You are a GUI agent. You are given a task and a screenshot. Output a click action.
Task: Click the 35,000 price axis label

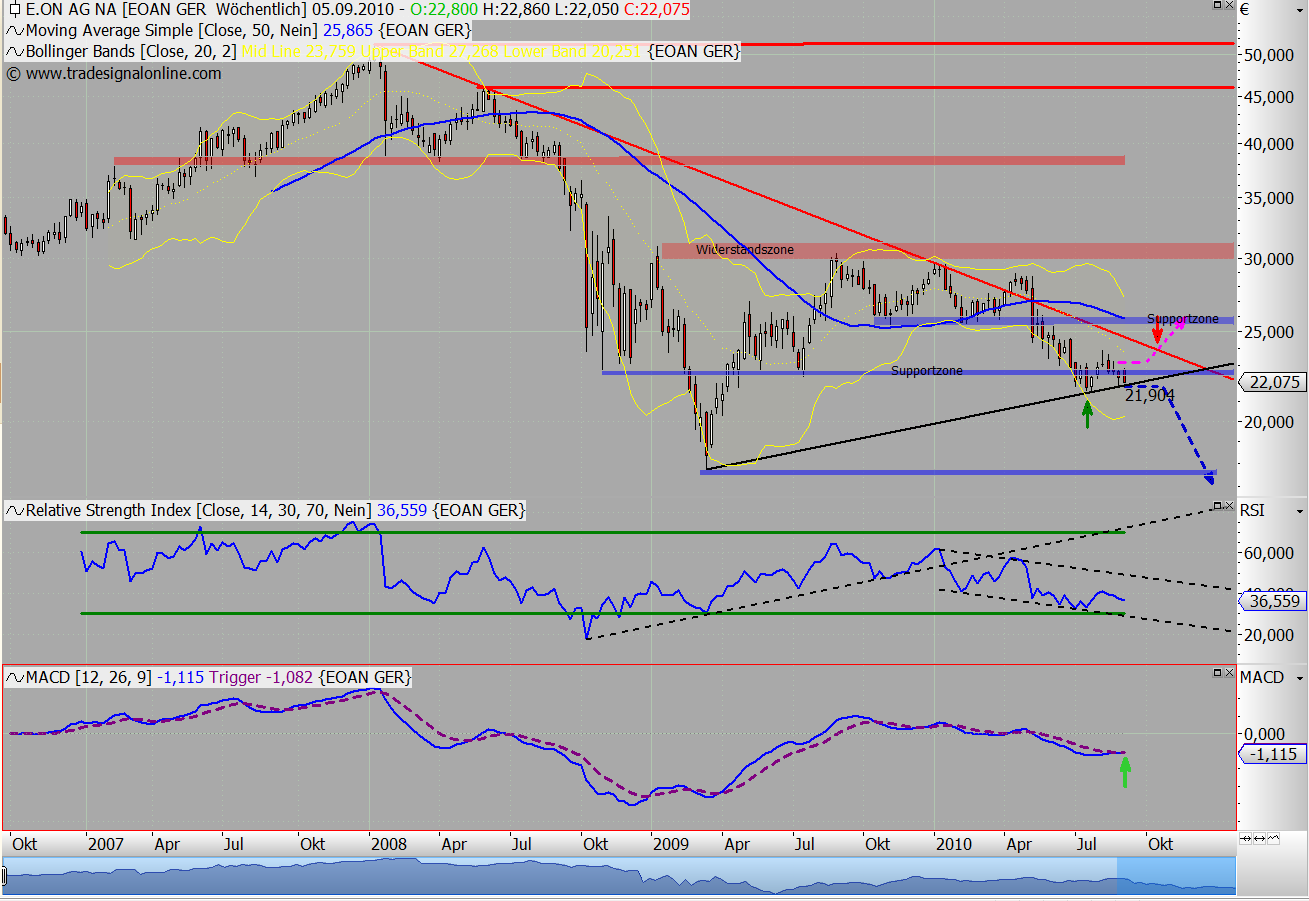point(1271,198)
